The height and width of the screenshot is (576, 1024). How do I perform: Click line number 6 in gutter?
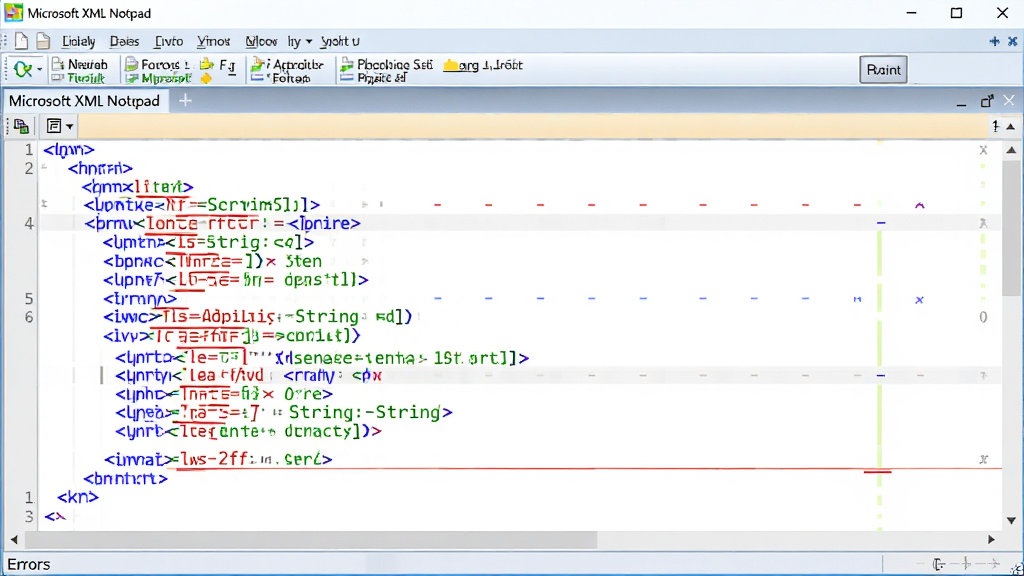tap(29, 317)
